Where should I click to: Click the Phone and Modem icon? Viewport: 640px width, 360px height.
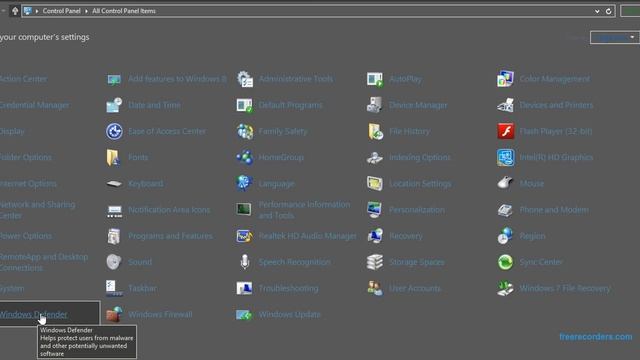click(505, 210)
